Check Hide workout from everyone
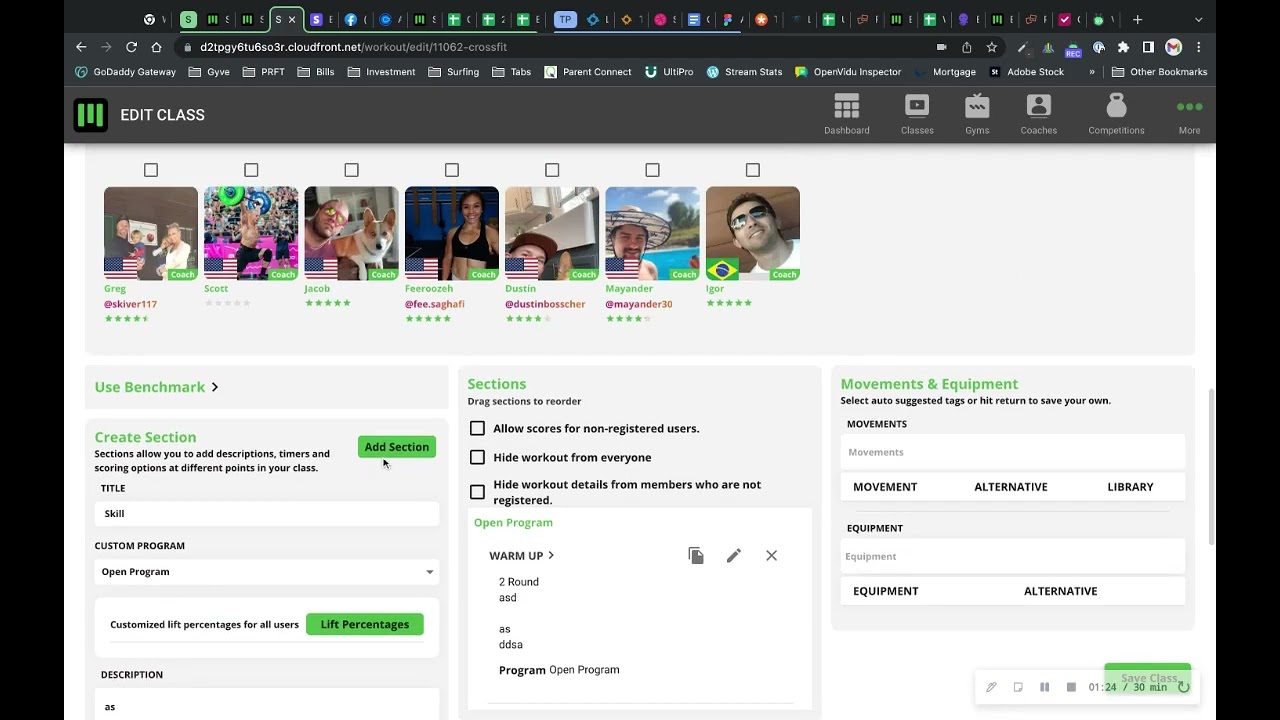This screenshot has width=1280, height=720. [x=477, y=457]
